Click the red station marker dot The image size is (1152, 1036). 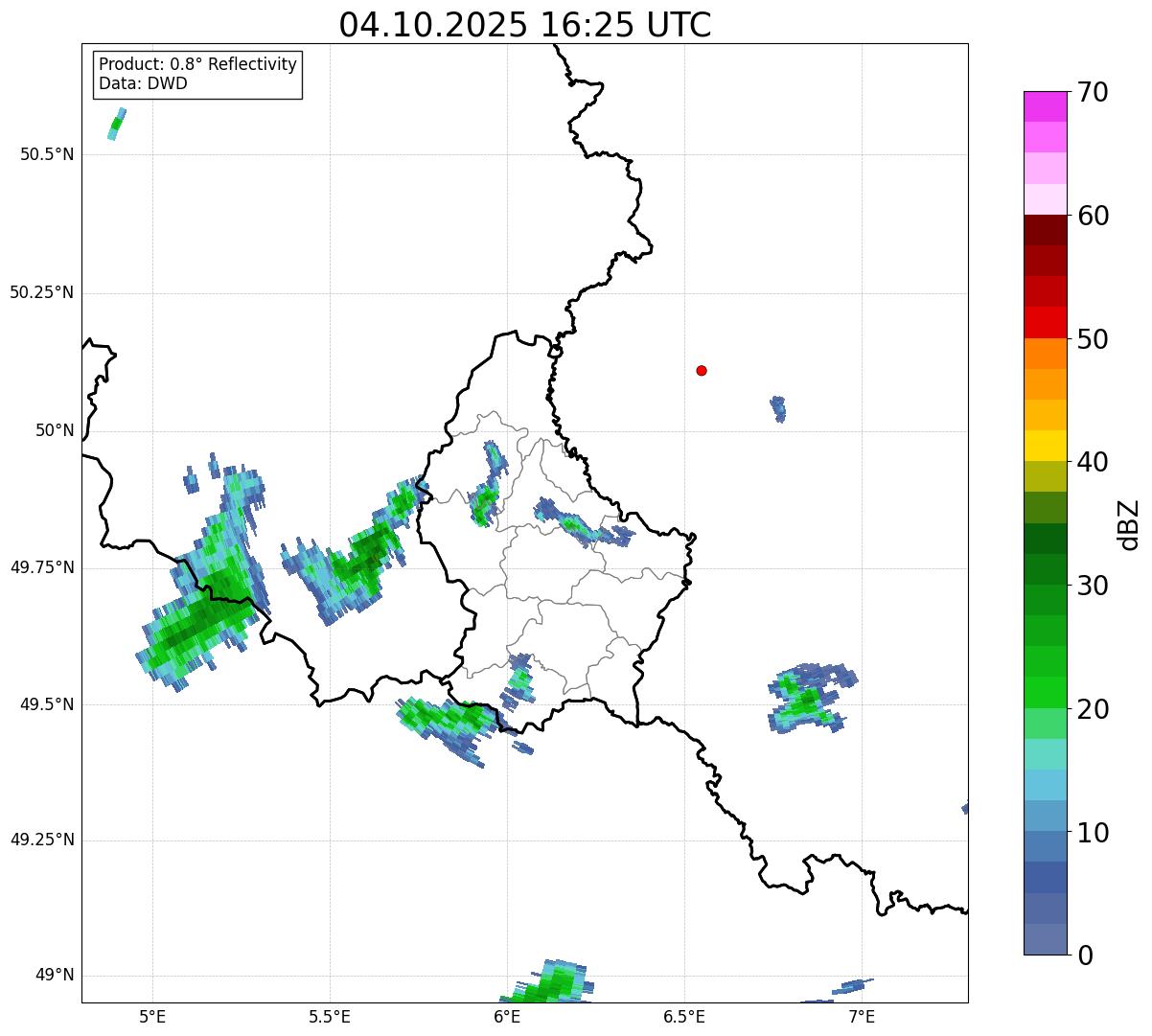click(x=702, y=370)
